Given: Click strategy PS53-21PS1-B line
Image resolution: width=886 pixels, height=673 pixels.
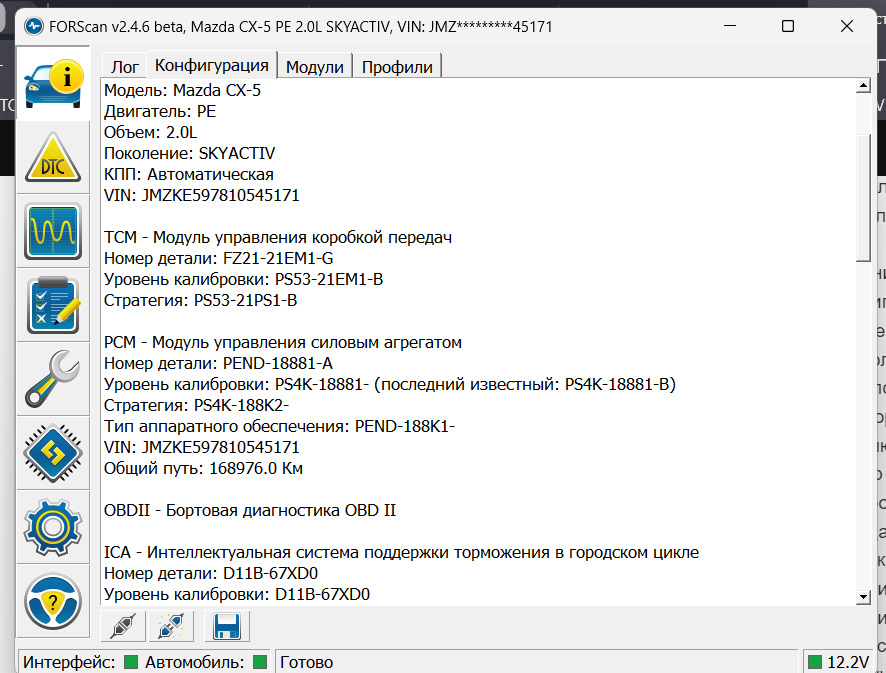Looking at the screenshot, I should point(201,300).
